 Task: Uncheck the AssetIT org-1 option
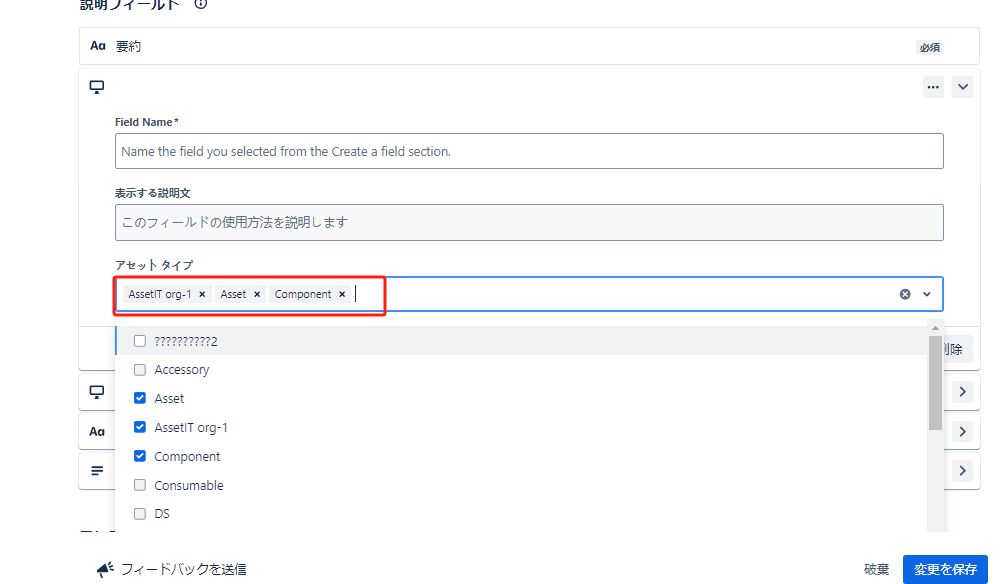point(140,427)
